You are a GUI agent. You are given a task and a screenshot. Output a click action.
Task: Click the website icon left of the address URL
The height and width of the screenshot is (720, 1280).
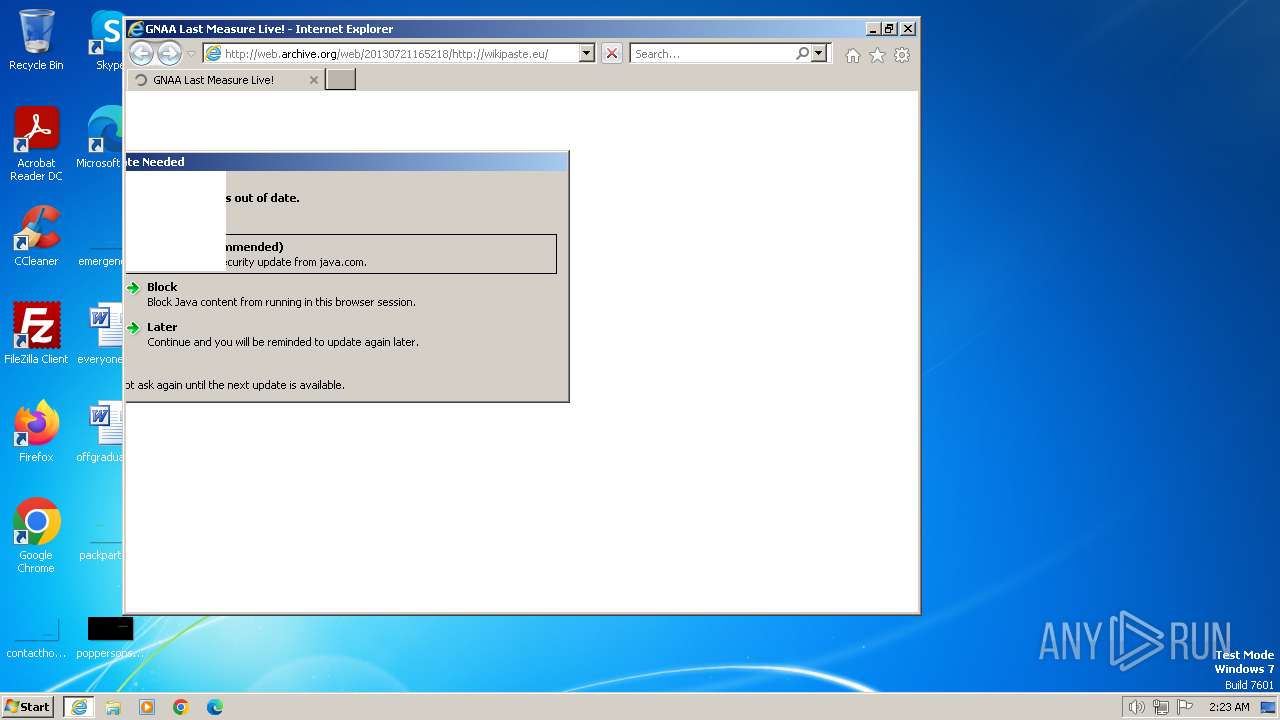pos(213,54)
